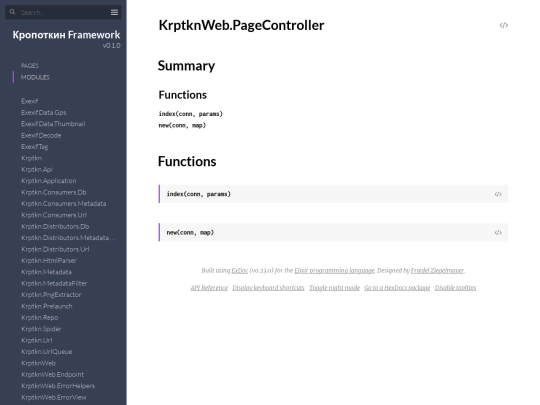Open the KrptknWeb.Endpoint module
The width and height of the screenshot is (540, 405).
(x=52, y=374)
